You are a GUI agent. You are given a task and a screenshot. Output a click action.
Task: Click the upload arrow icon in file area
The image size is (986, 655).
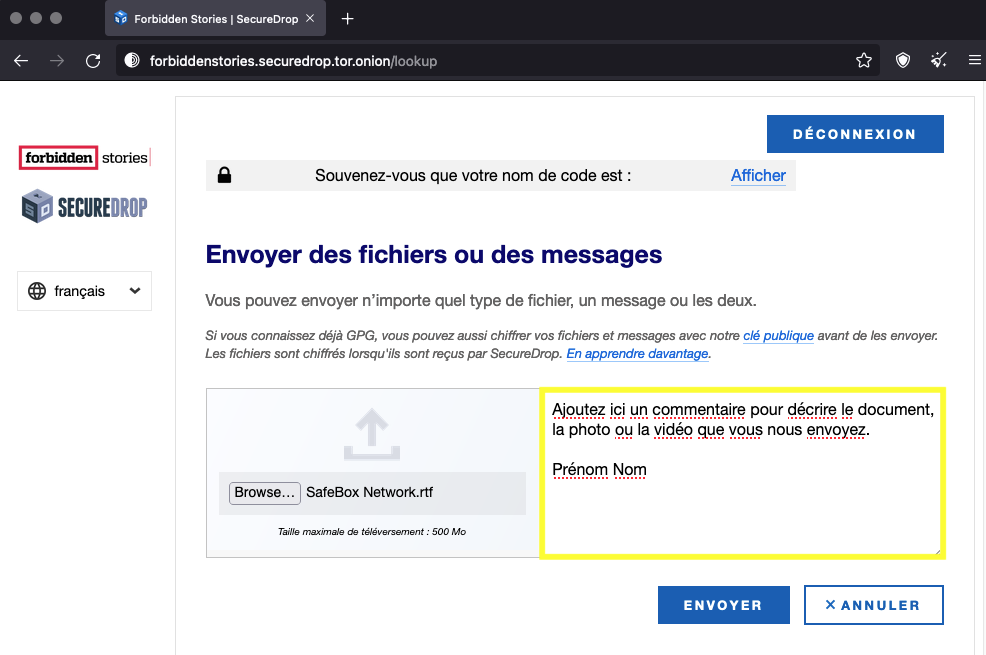click(x=371, y=436)
